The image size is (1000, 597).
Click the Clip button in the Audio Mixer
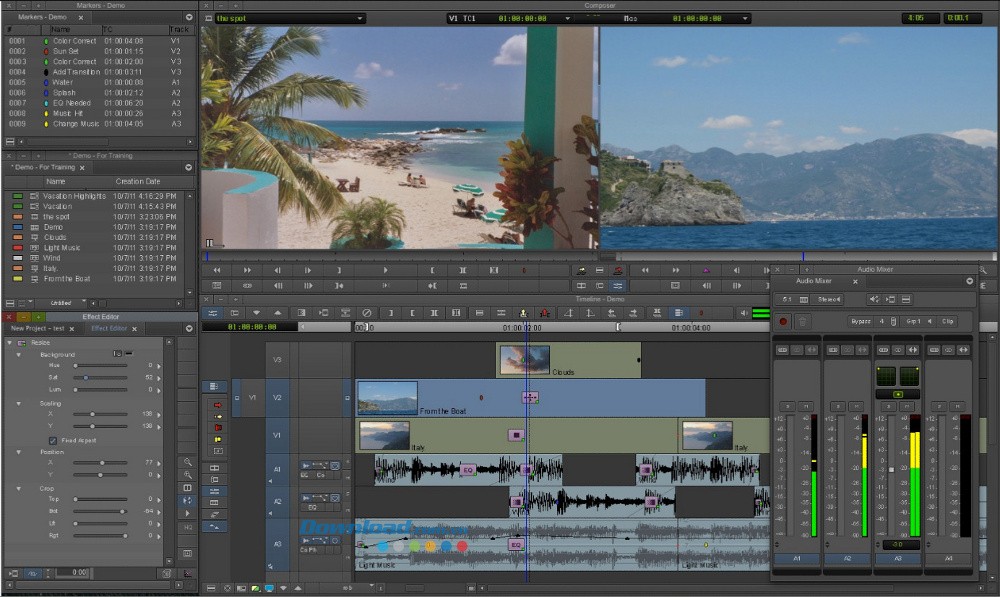[948, 321]
